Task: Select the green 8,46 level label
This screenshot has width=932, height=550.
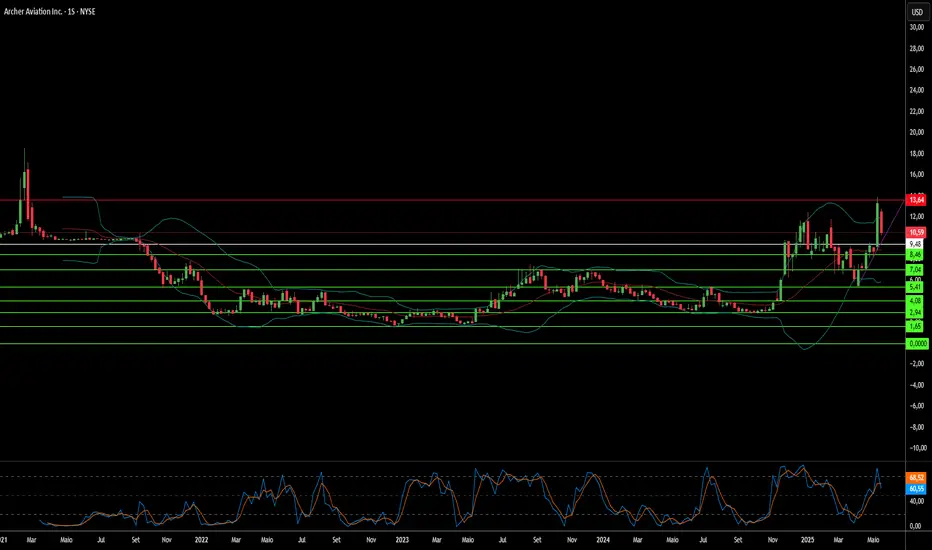Action: tap(916, 255)
